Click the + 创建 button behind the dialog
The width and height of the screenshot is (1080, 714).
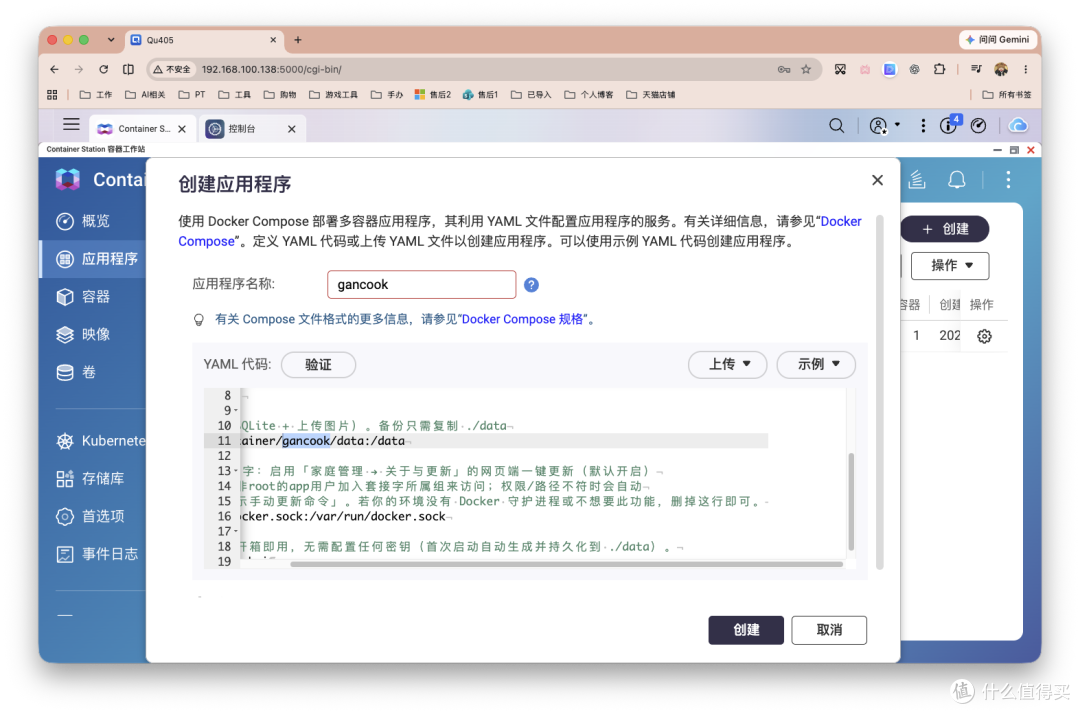(944, 229)
